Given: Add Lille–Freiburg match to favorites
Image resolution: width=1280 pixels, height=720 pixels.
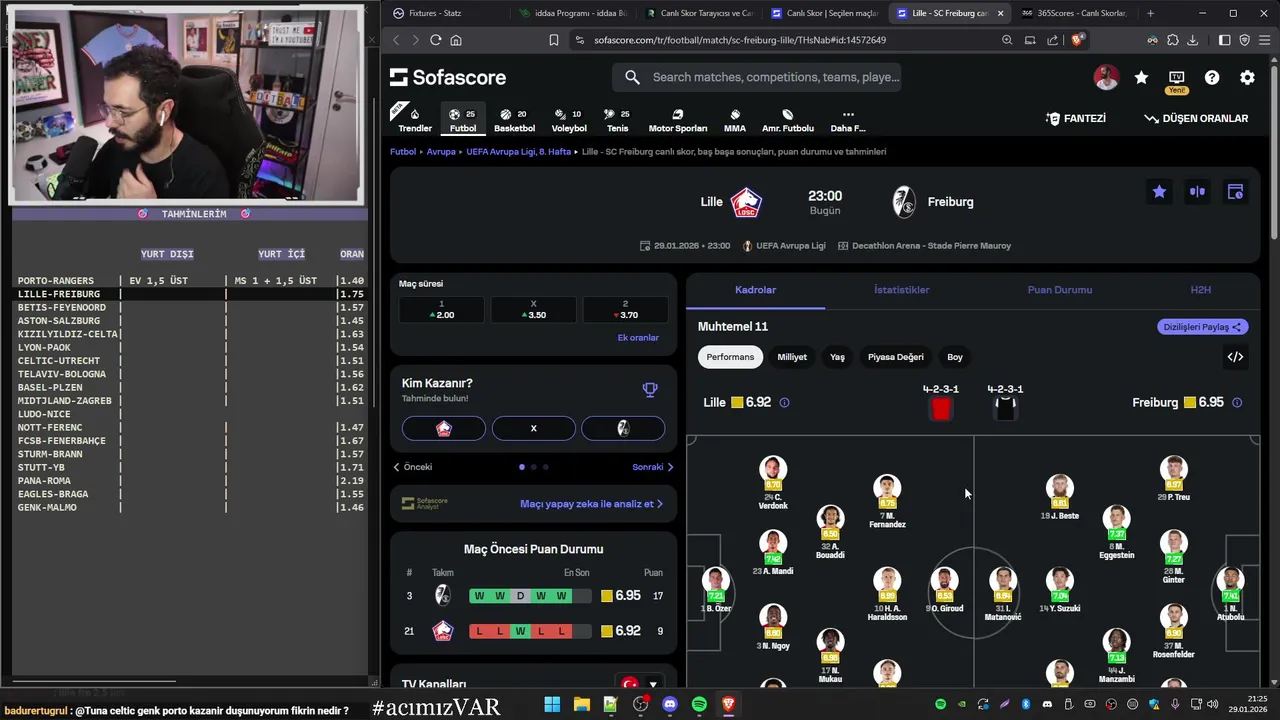Looking at the screenshot, I should point(1159,192).
